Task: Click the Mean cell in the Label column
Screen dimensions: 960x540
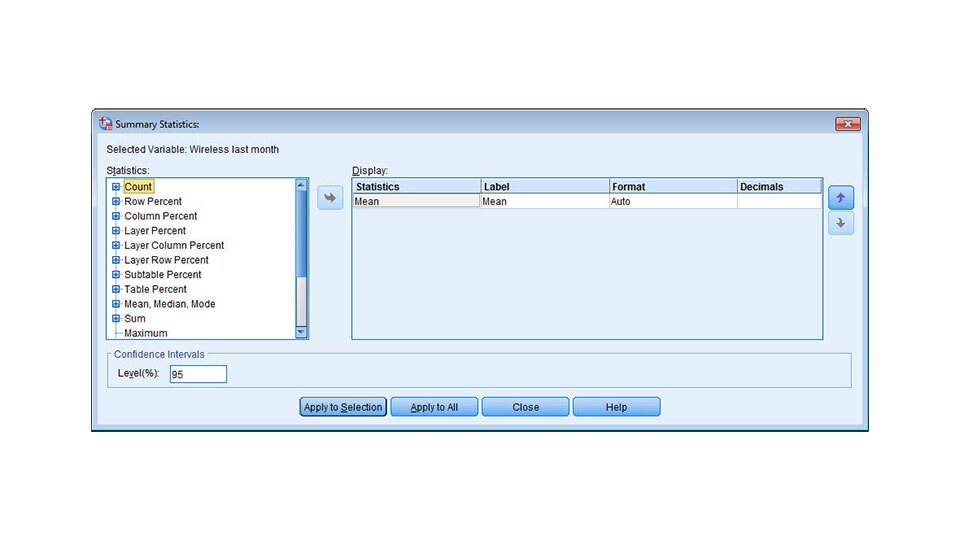Action: click(x=545, y=201)
